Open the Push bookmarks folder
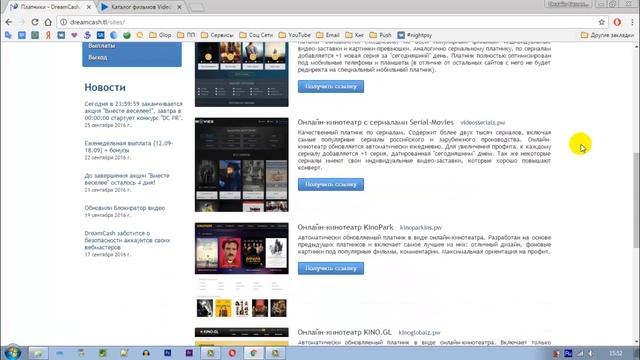Screen dimensions: 640x360 pos(380,35)
